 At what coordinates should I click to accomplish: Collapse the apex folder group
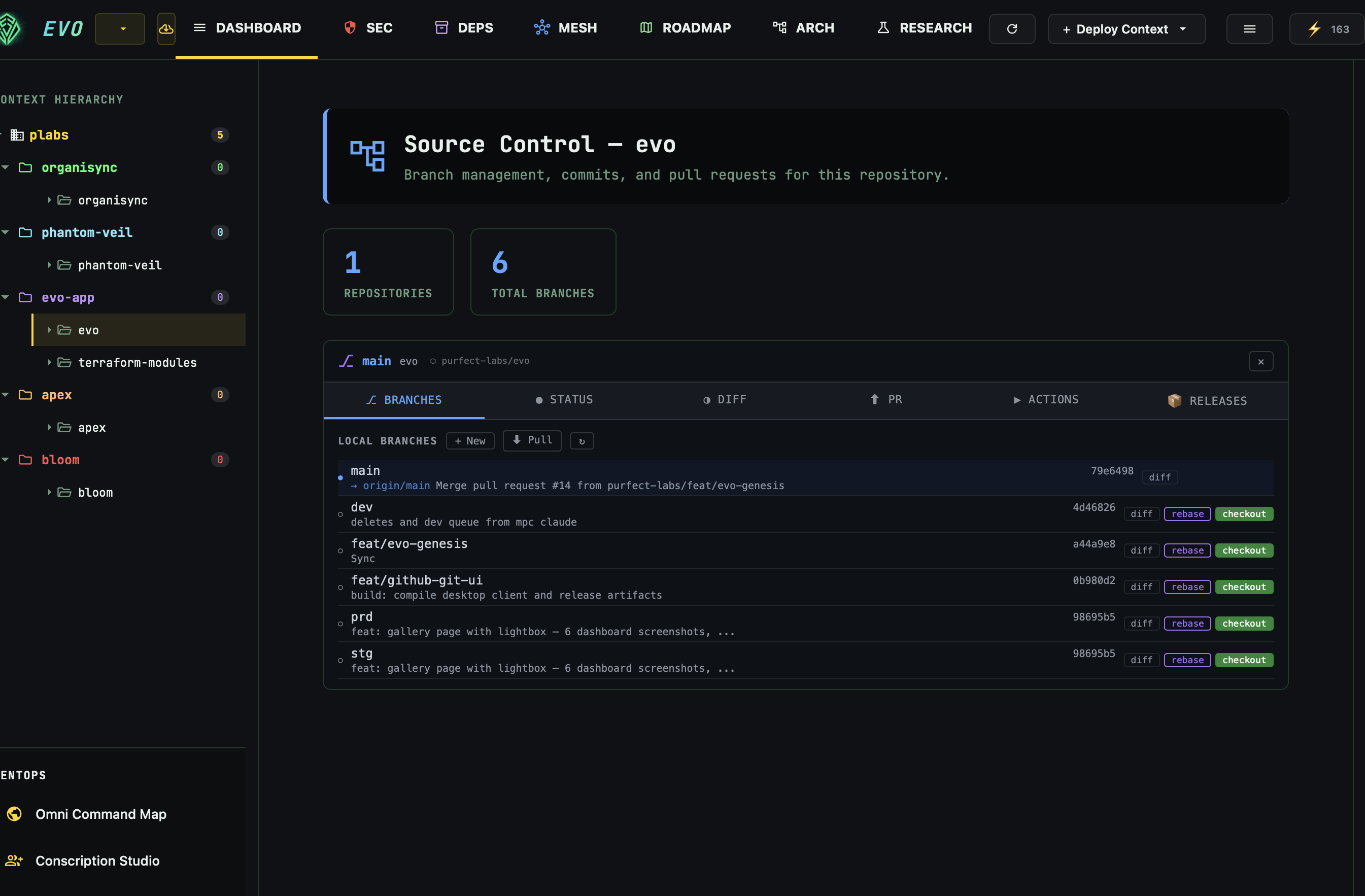coord(5,395)
